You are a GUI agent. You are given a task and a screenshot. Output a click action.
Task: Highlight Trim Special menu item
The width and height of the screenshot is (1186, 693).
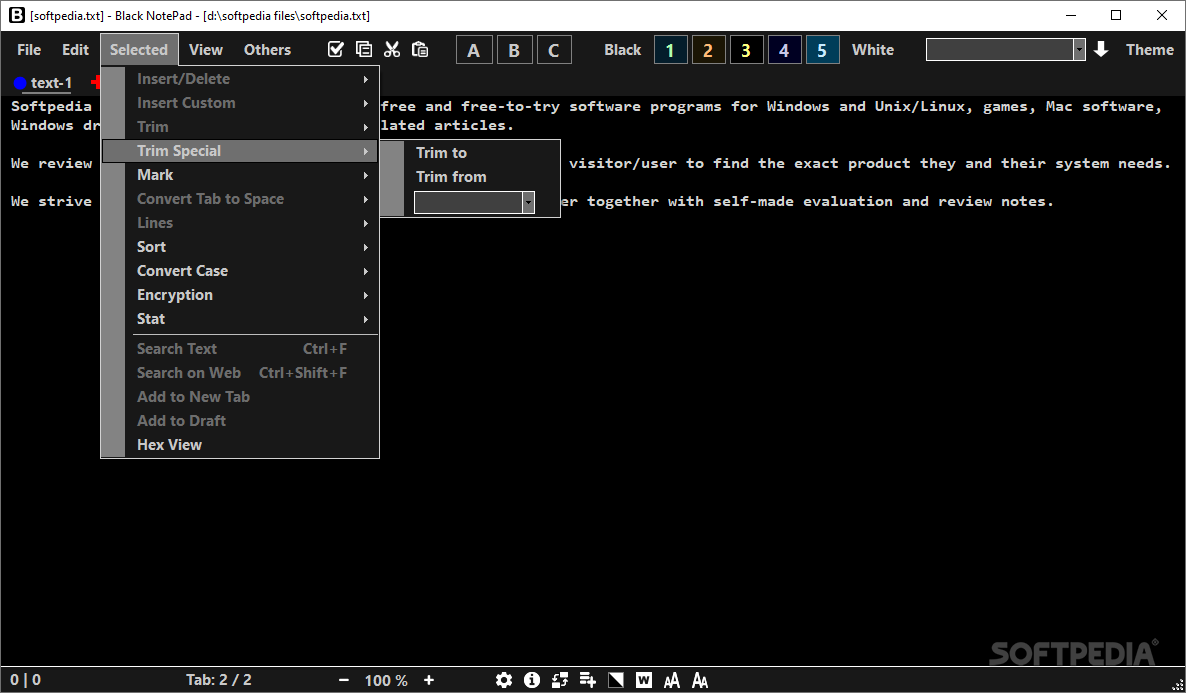[241, 151]
